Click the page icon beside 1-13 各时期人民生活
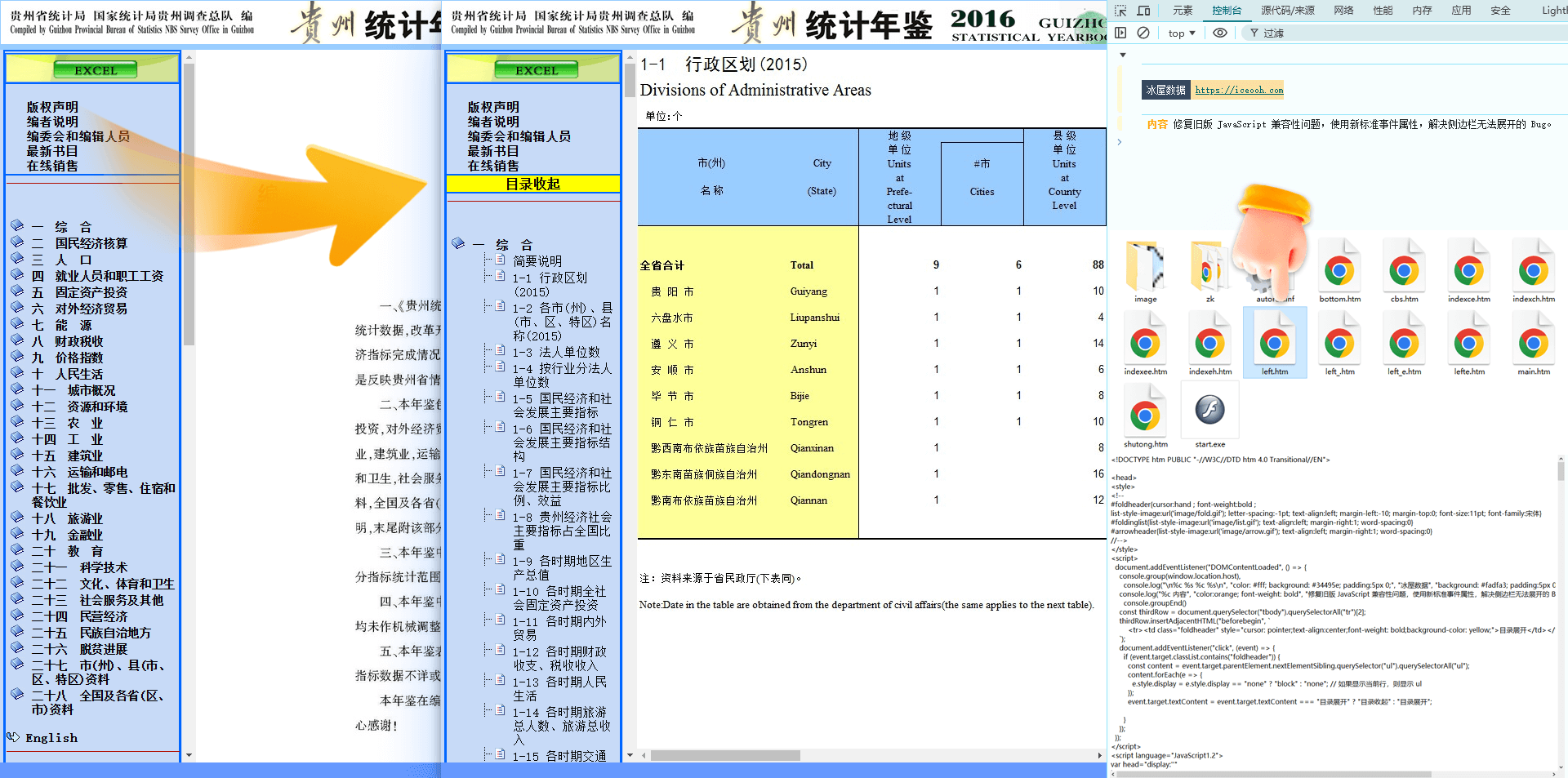The width and height of the screenshot is (1568, 778). [500, 681]
